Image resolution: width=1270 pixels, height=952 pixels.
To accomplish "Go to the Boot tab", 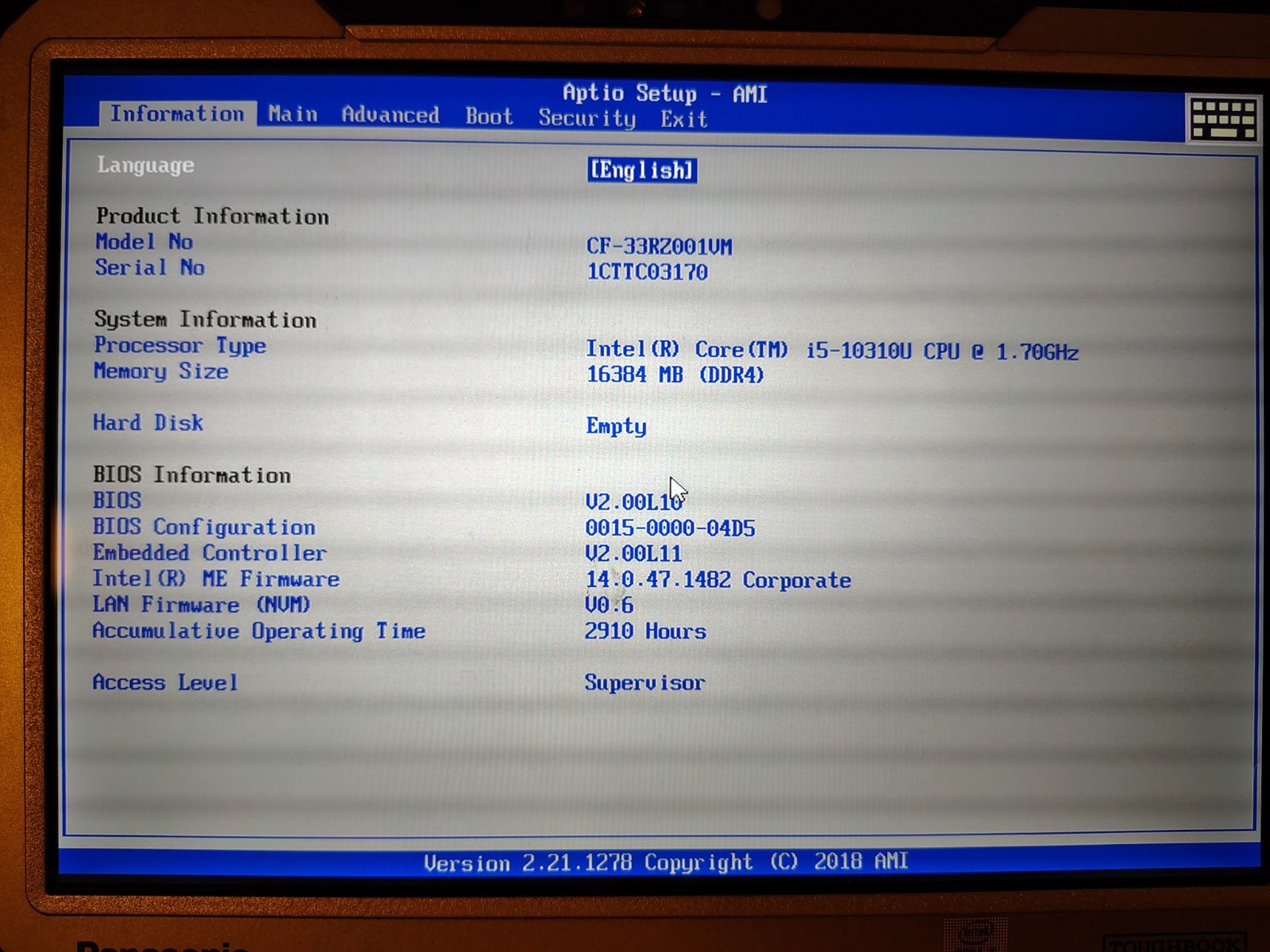I will coord(489,117).
